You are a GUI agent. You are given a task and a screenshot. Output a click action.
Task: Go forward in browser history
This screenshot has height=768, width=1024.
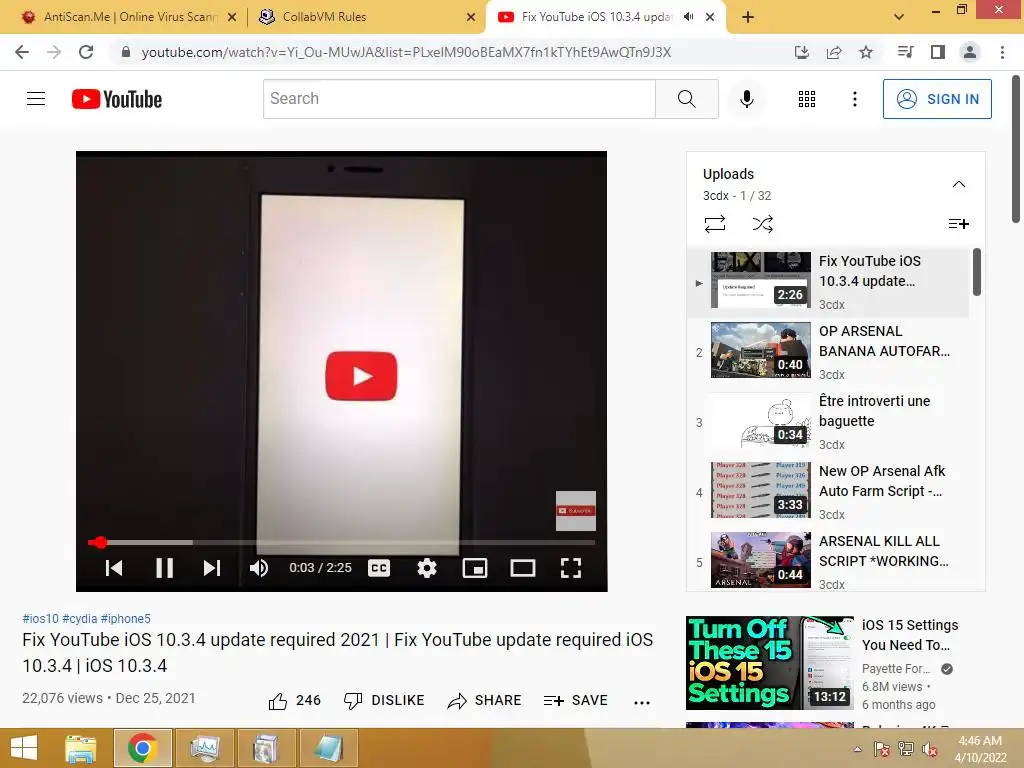(x=54, y=52)
